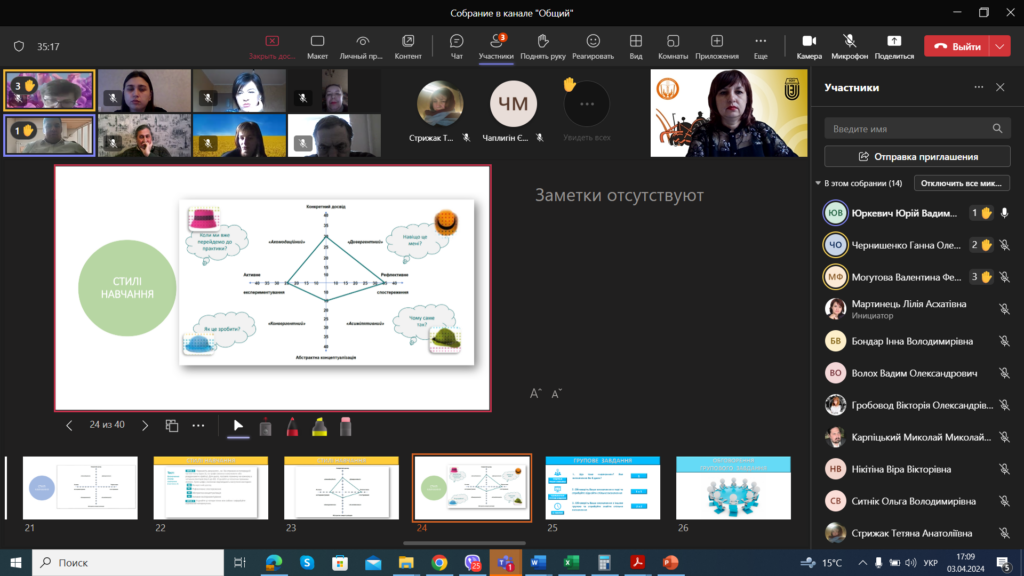Select the eraser tool under the slide
The width and height of the screenshot is (1024, 576).
click(346, 426)
